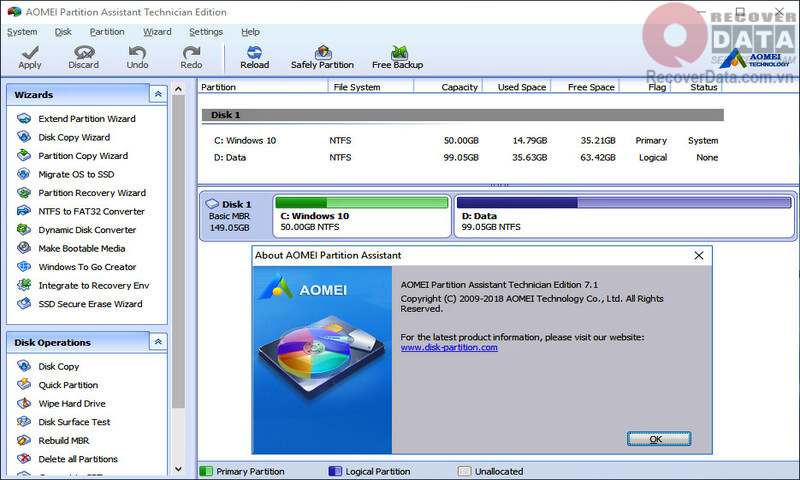This screenshot has height=480, width=800.
Task: Collapse the Disk Operations panel
Action: pos(158,342)
